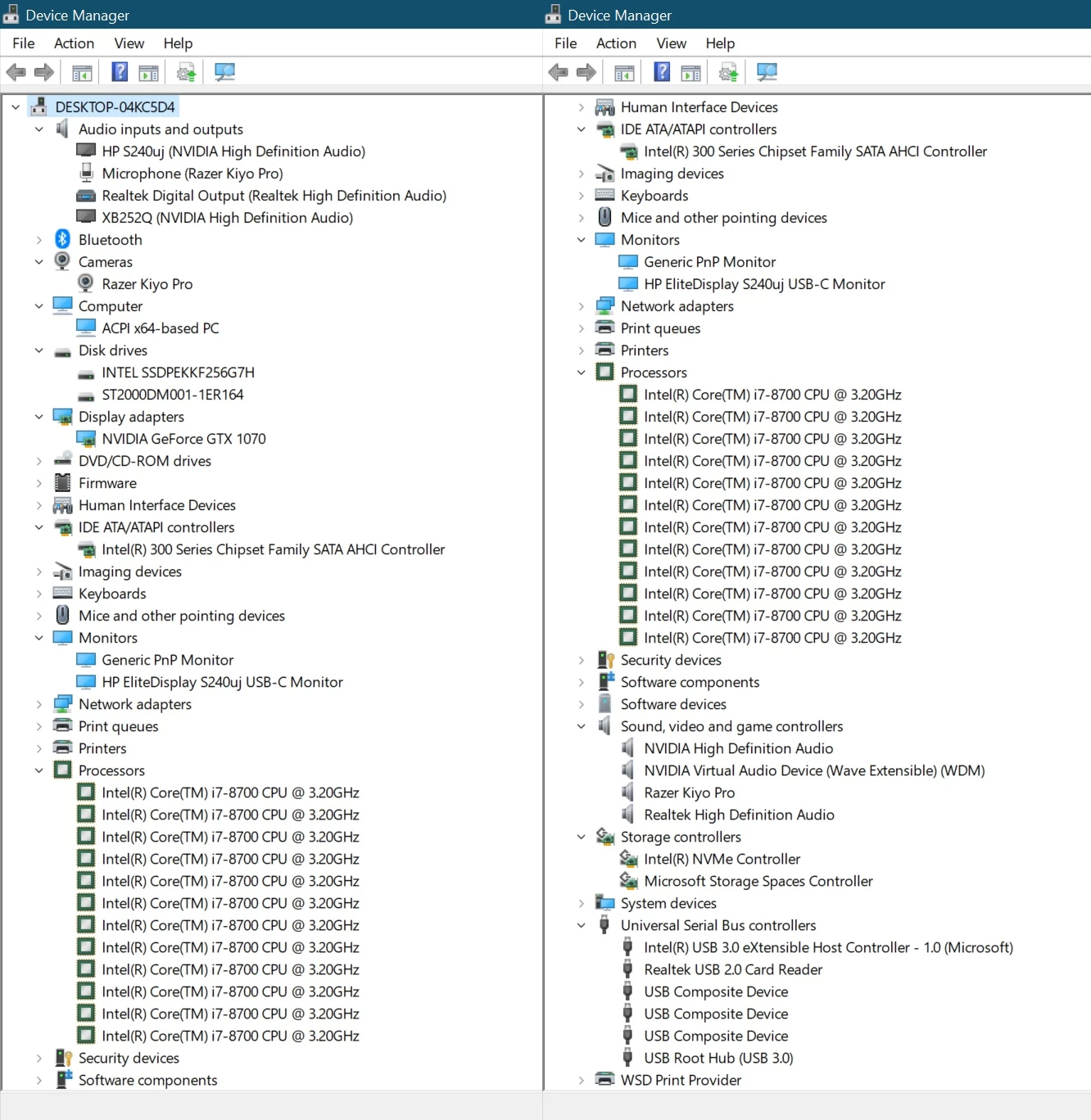Open Help menu in right Device Manager window

720,43
